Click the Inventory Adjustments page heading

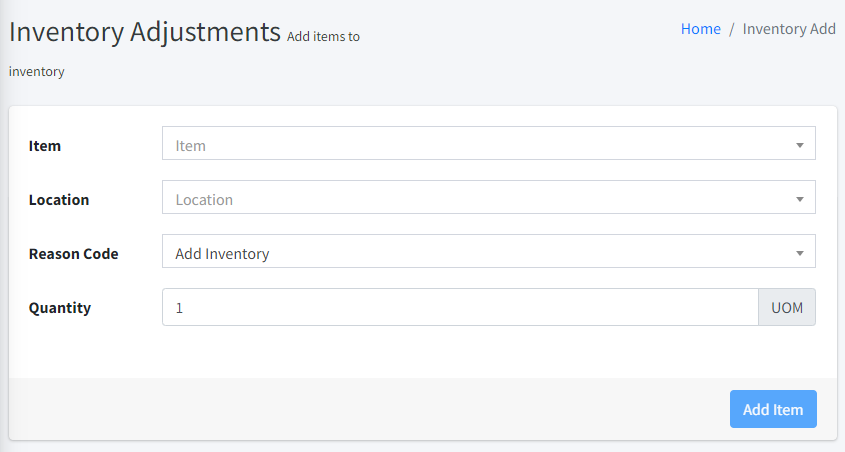click(x=145, y=31)
